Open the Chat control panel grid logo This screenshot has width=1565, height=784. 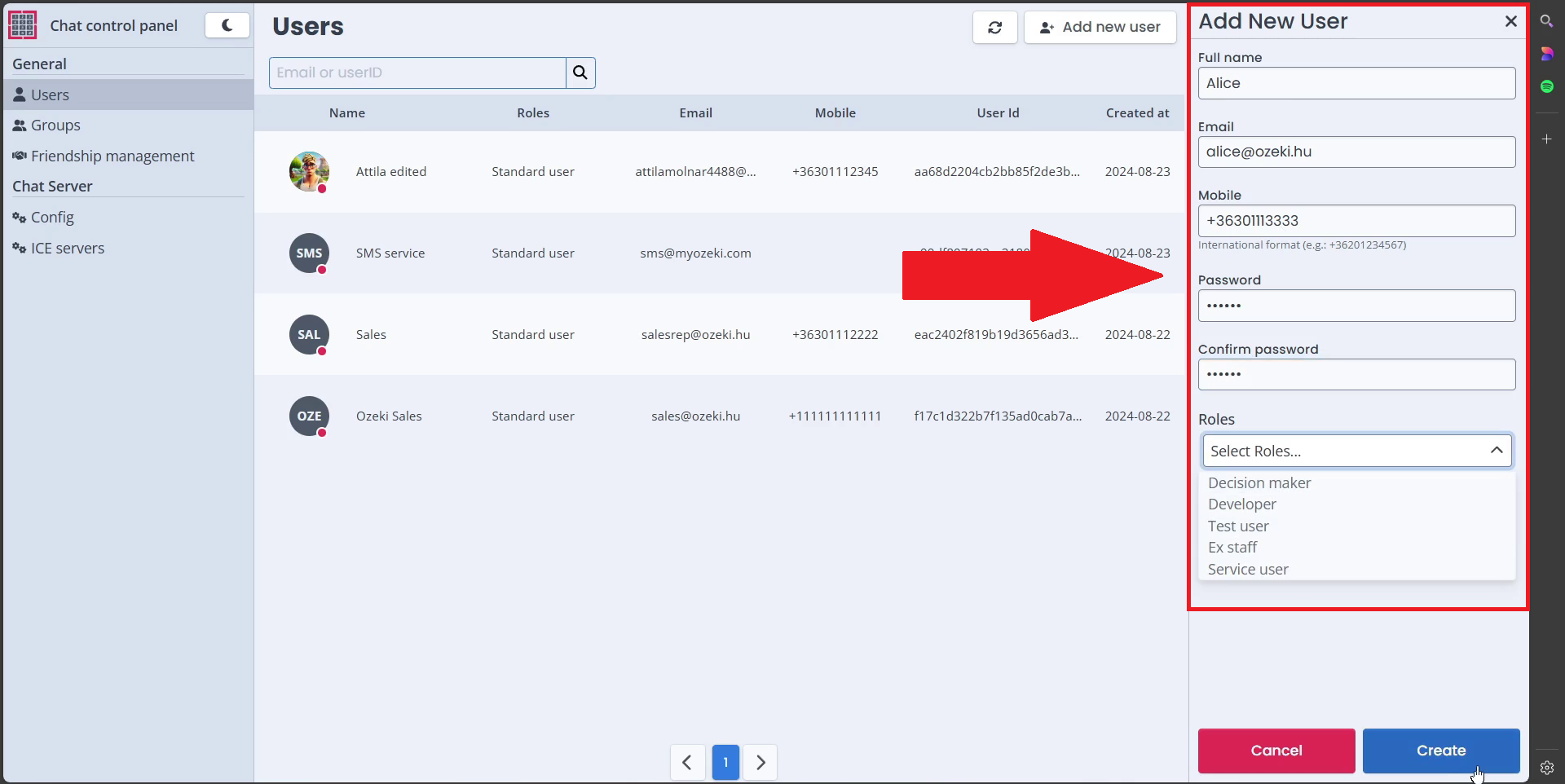coord(23,25)
